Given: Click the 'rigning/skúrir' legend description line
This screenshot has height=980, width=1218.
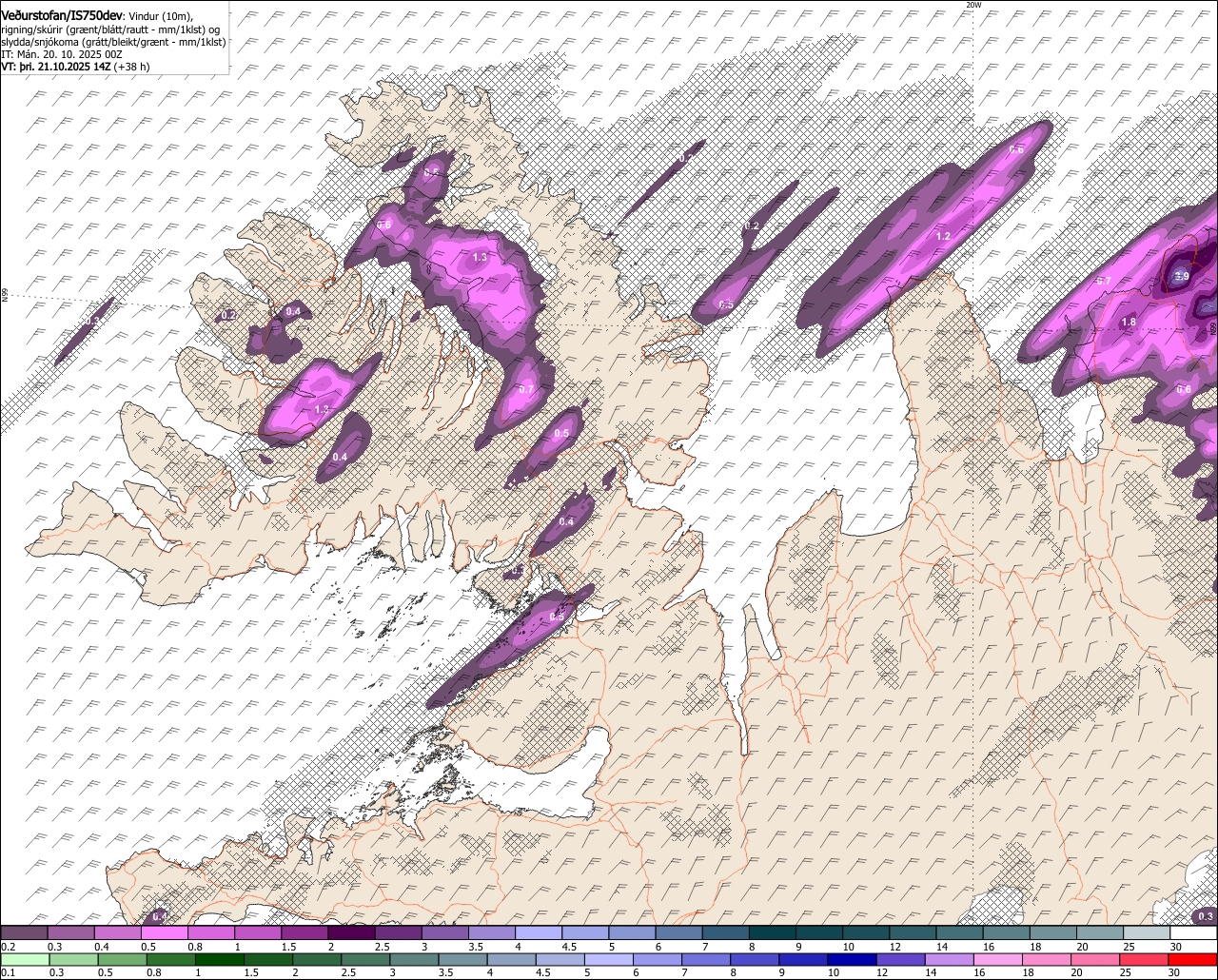Looking at the screenshot, I should pos(110,29).
